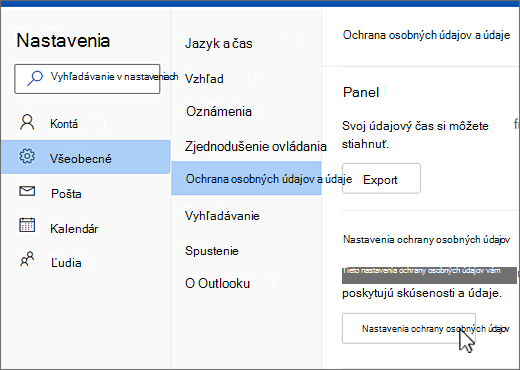Click the magnifier icon in settings search
Image resolution: width=520 pixels, height=370 pixels.
[x=35, y=78]
